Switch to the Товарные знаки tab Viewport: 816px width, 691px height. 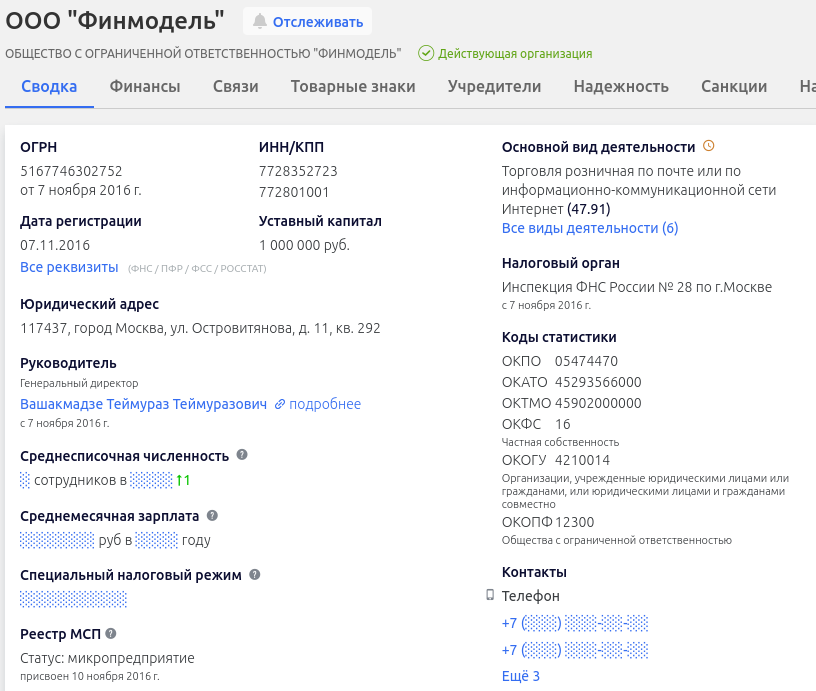(353, 87)
